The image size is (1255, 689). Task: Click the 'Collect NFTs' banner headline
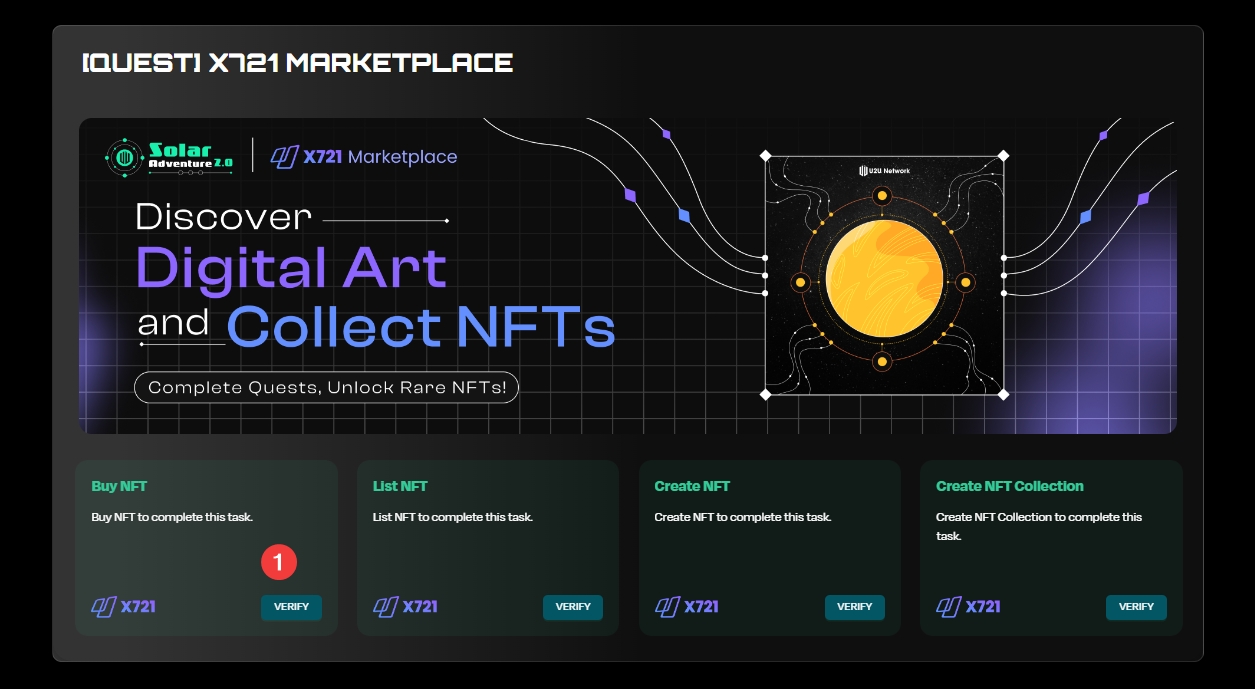[420, 327]
